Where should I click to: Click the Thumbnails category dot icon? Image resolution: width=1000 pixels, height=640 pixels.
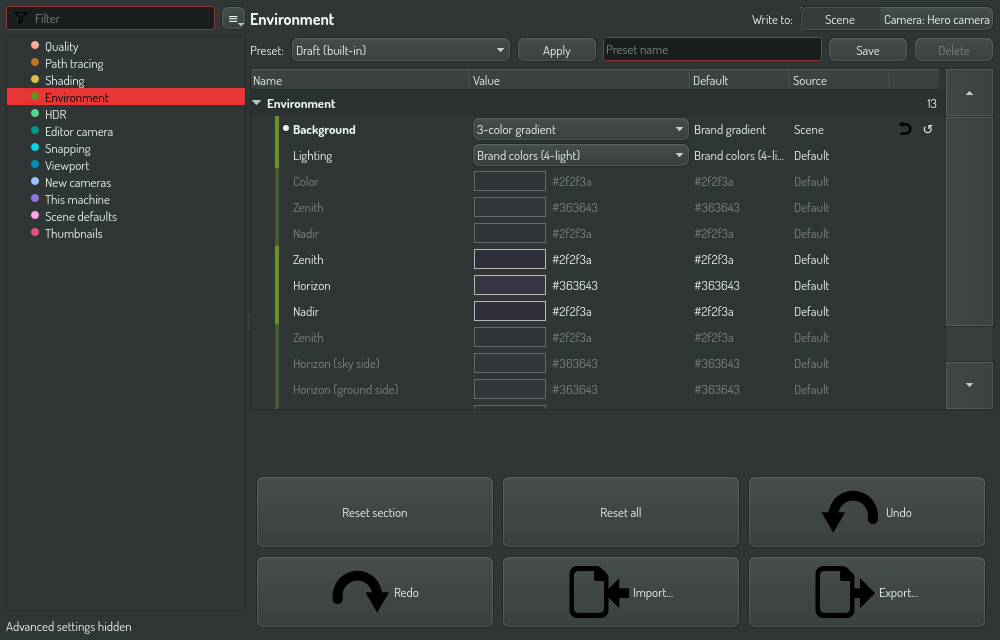pyautogui.click(x=35, y=233)
